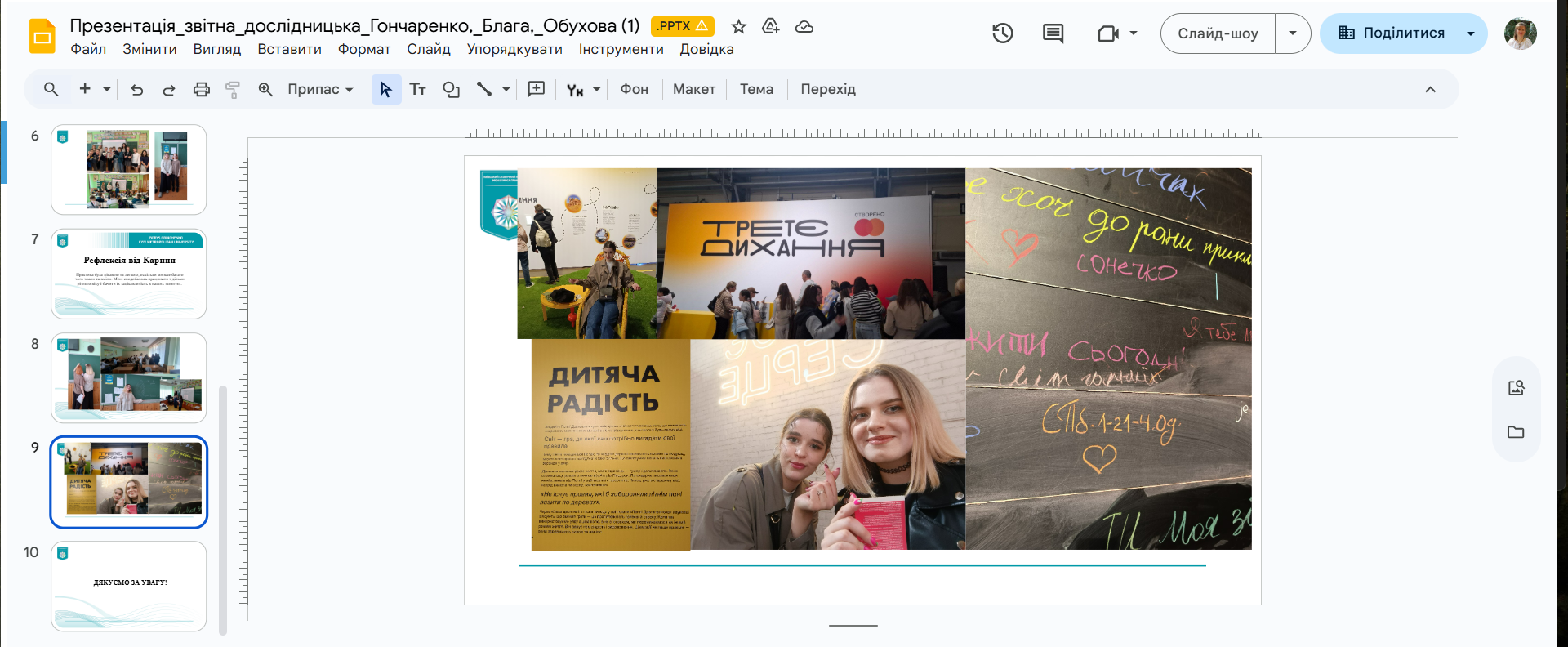The height and width of the screenshot is (647, 1568).
Task: Star this presentation
Action: pyautogui.click(x=738, y=27)
